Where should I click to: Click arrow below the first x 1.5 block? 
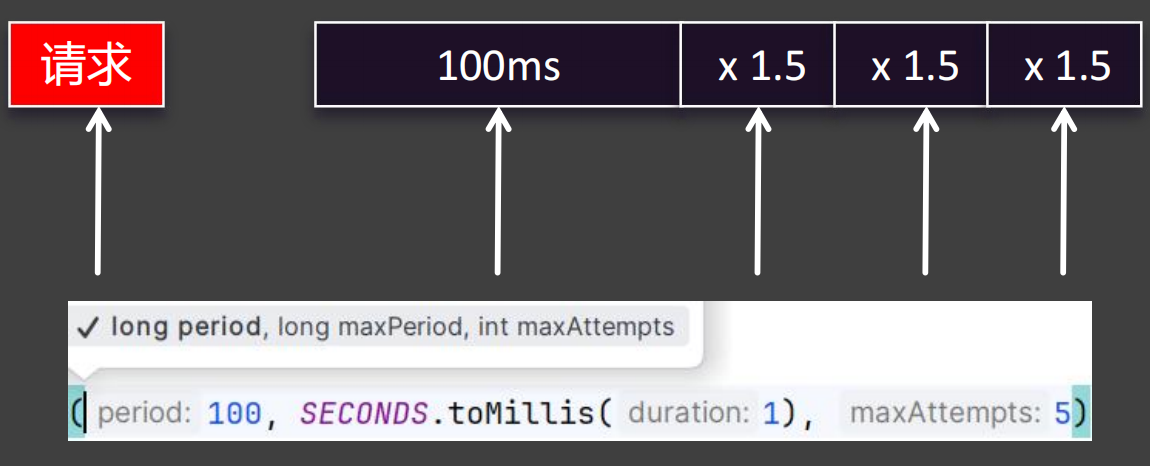tap(758, 192)
